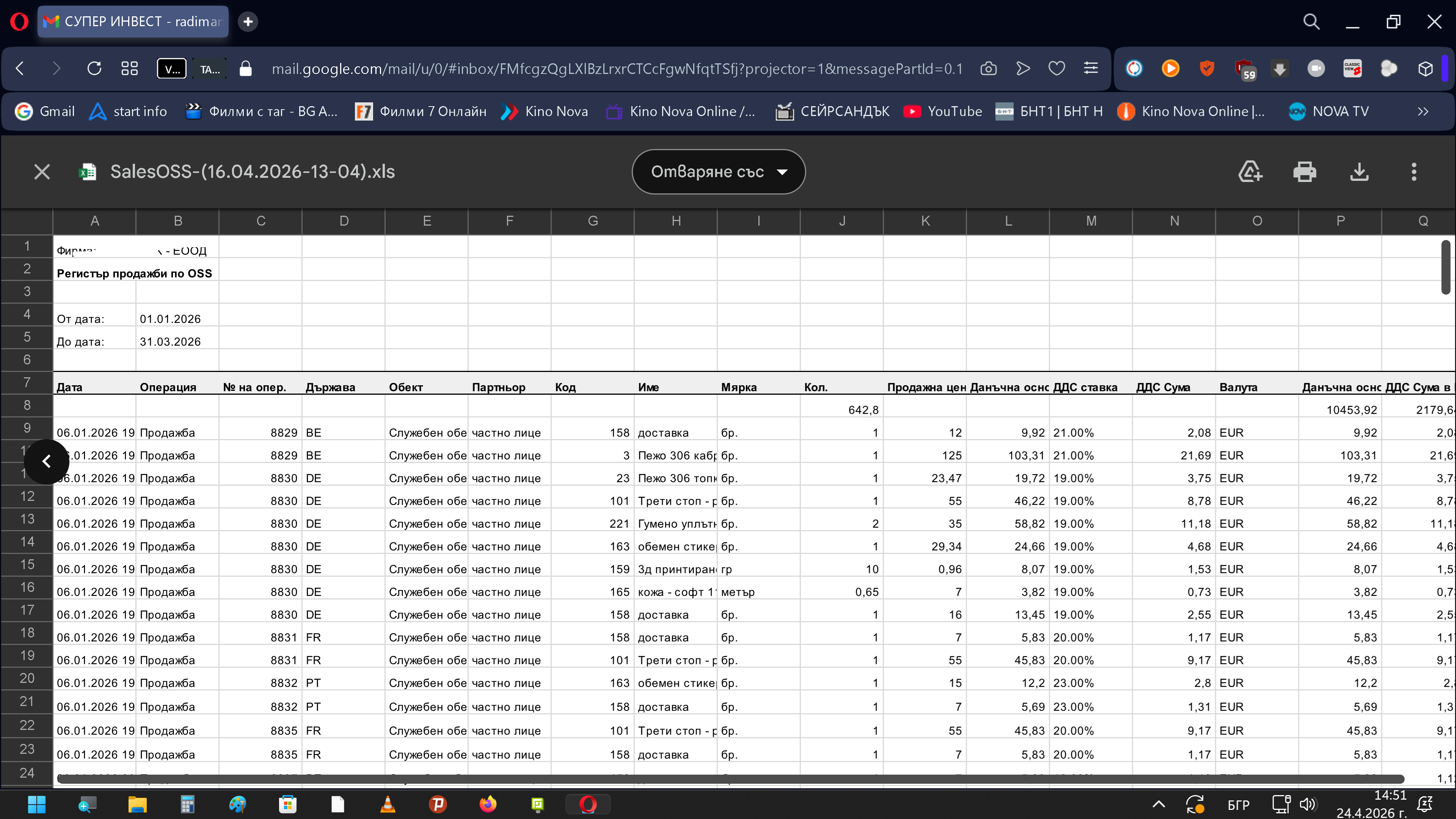
Task: Open the Easy Setup sliders
Action: (x=1091, y=69)
